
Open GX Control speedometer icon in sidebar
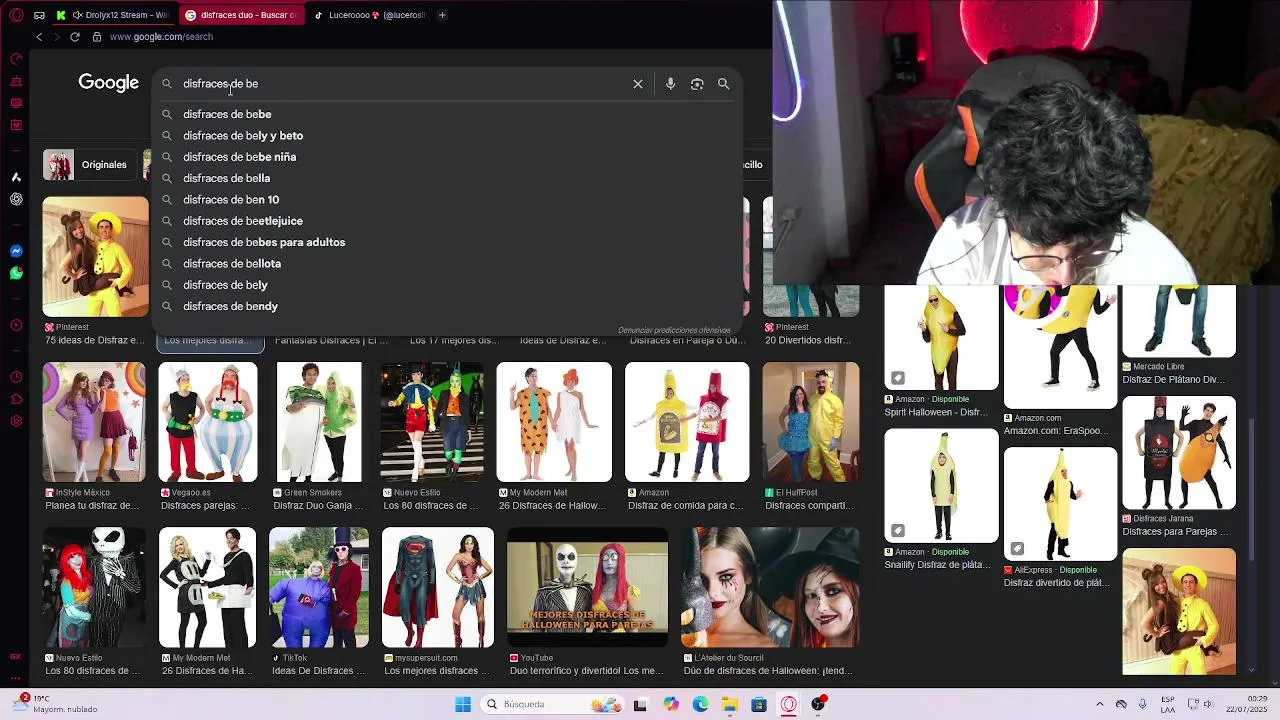(x=16, y=59)
